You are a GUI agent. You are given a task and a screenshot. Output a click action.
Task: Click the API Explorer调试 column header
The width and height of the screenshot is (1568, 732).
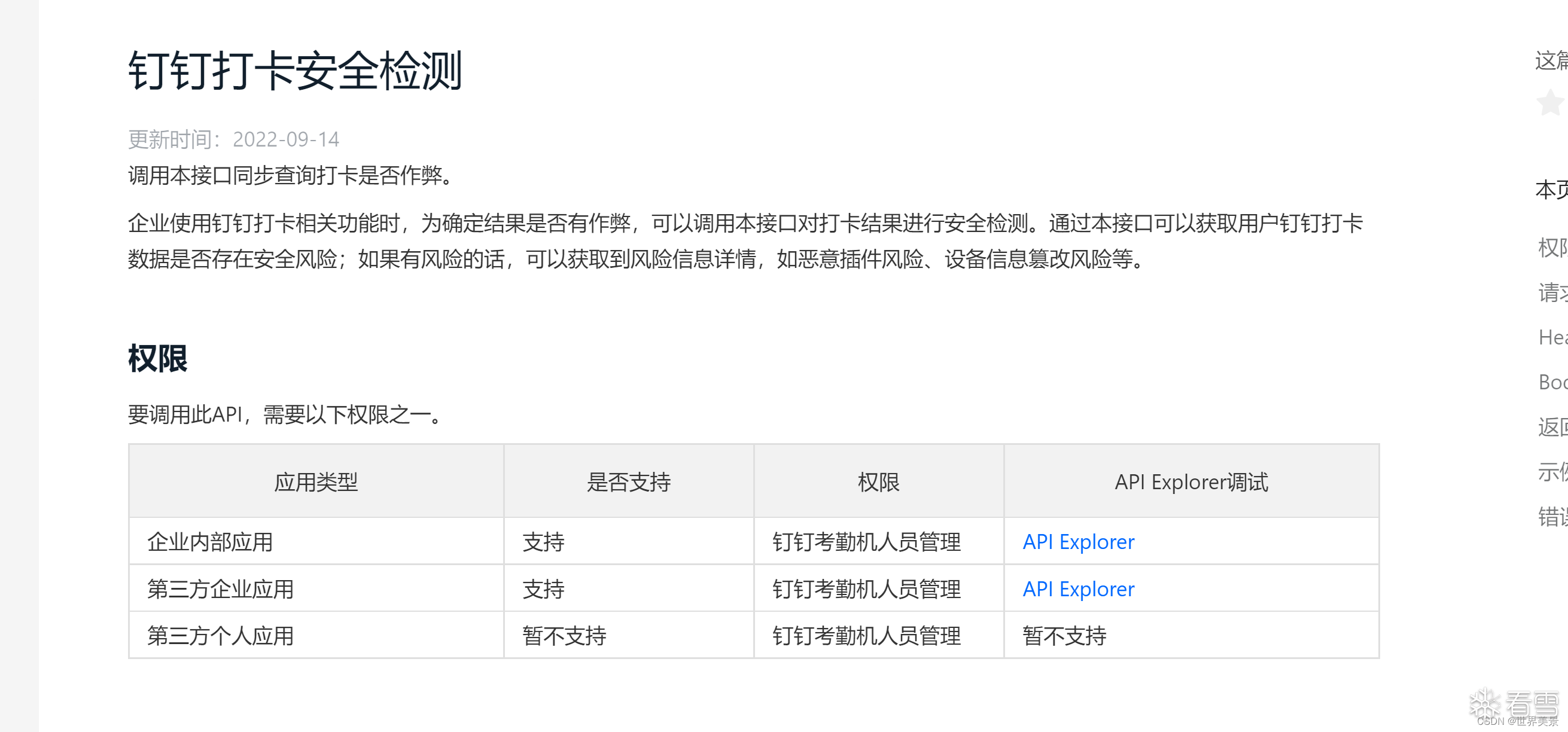click(x=1191, y=482)
